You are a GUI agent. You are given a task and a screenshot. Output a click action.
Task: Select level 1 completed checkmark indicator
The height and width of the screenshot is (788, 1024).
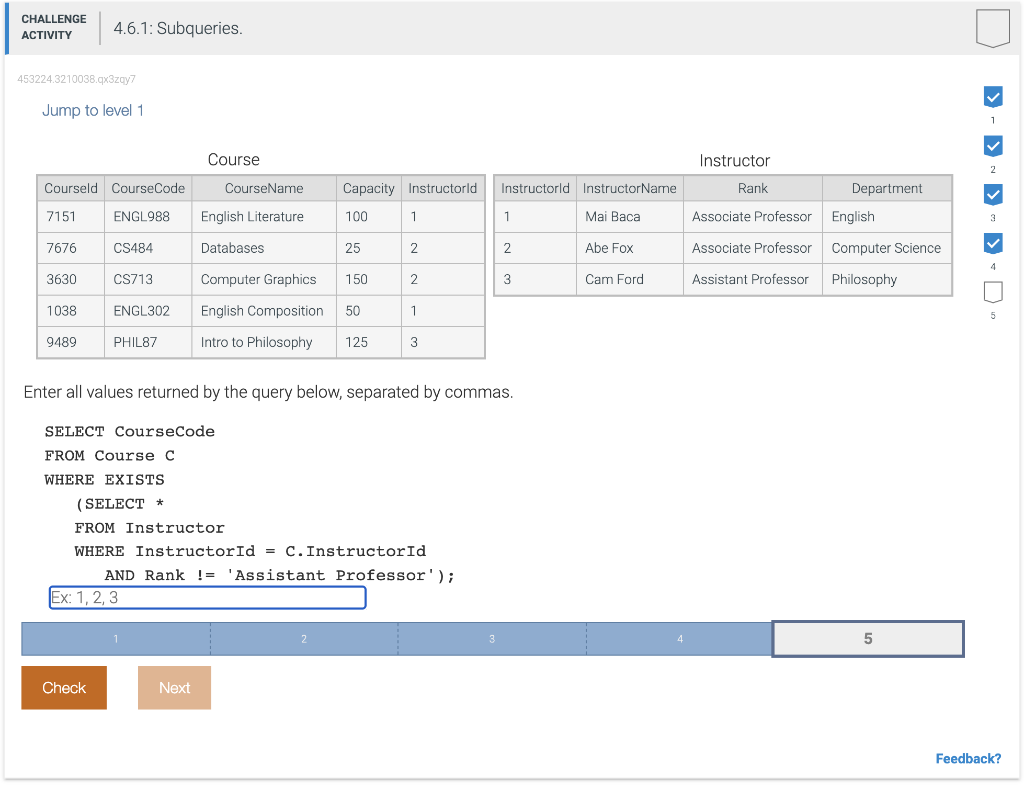click(x=993, y=97)
